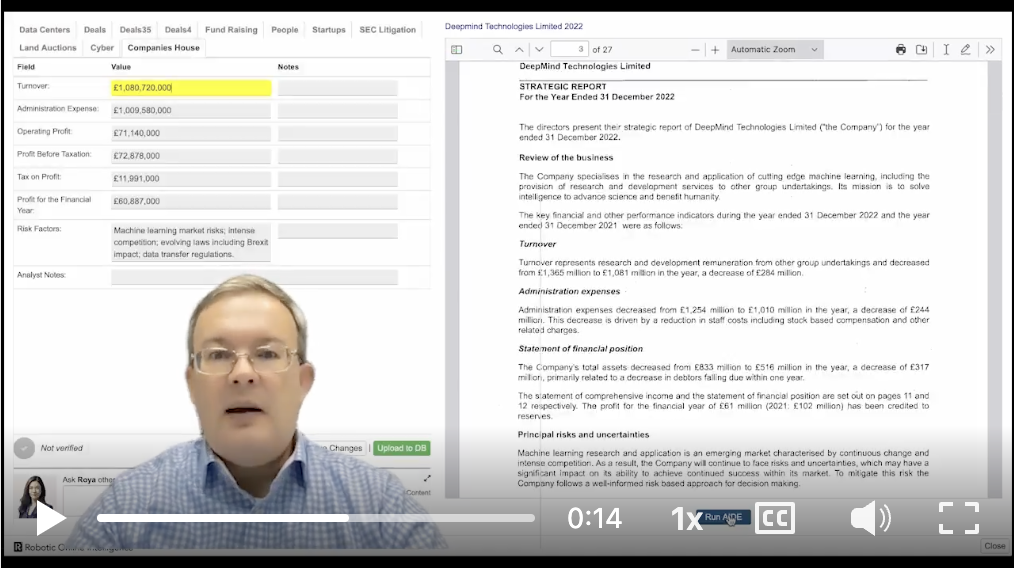Edit the Operating Profit value field

[191, 133]
